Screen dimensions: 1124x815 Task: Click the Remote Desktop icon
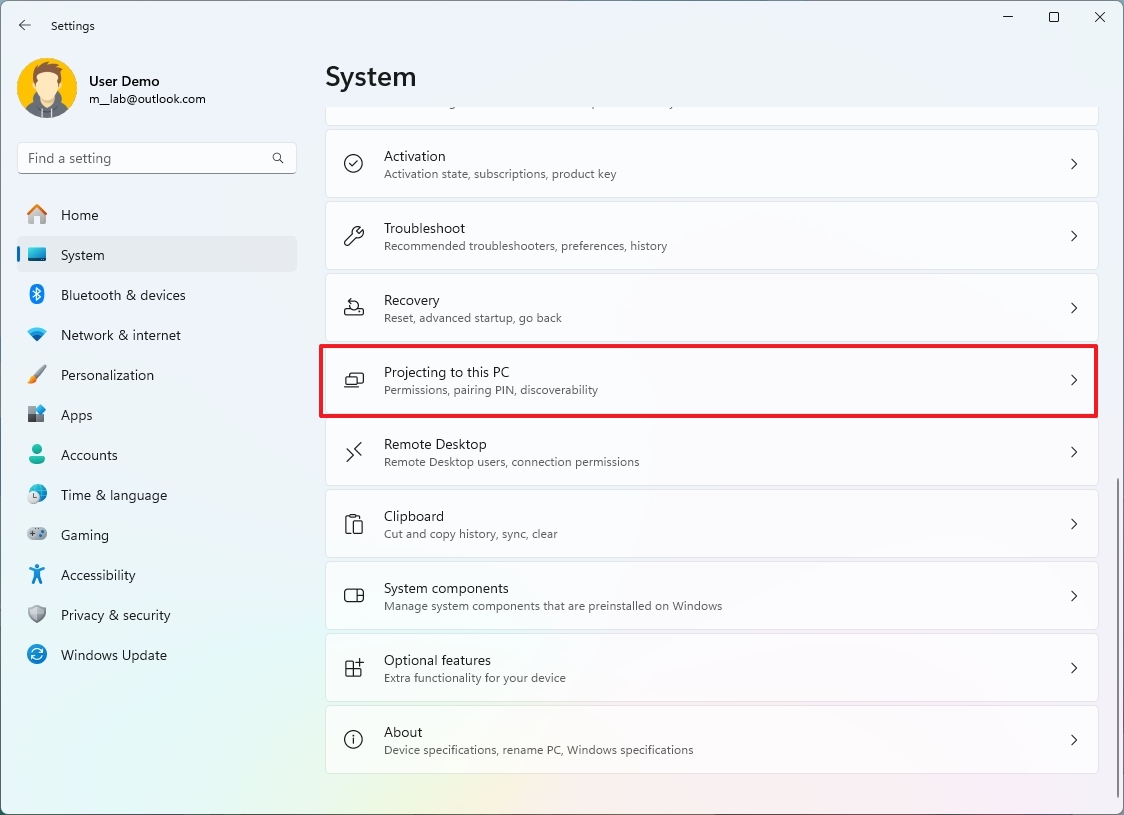click(x=353, y=452)
